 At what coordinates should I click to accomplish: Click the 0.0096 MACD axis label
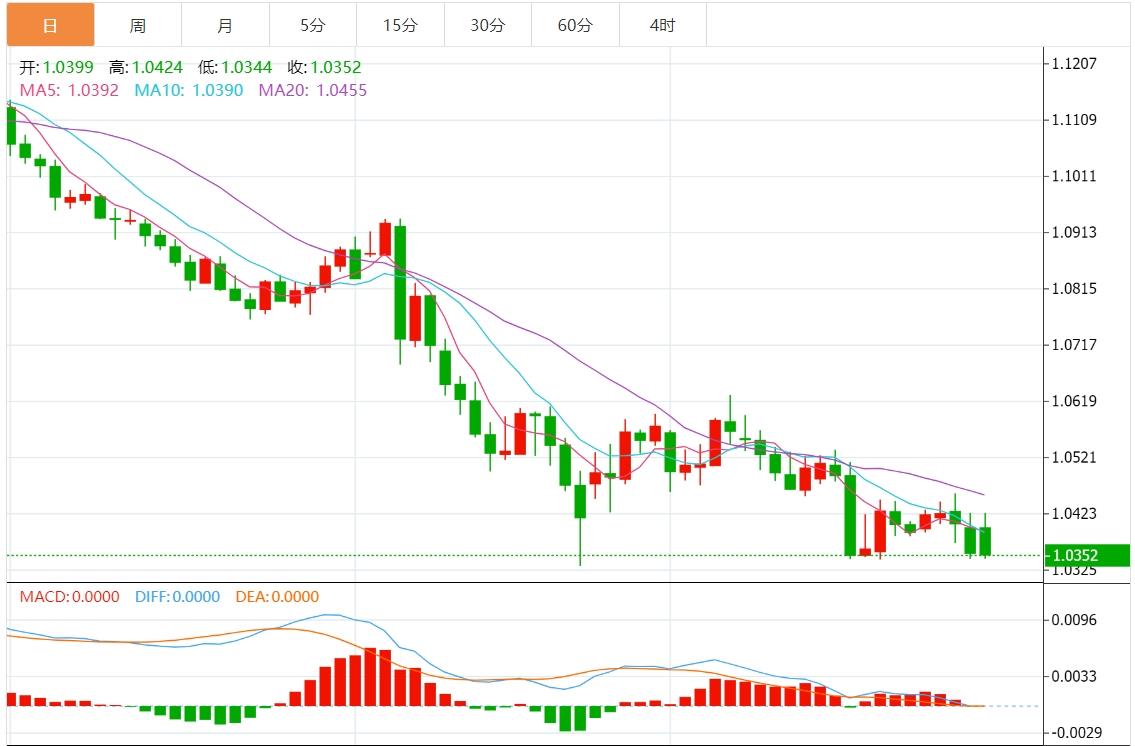tap(1075, 620)
